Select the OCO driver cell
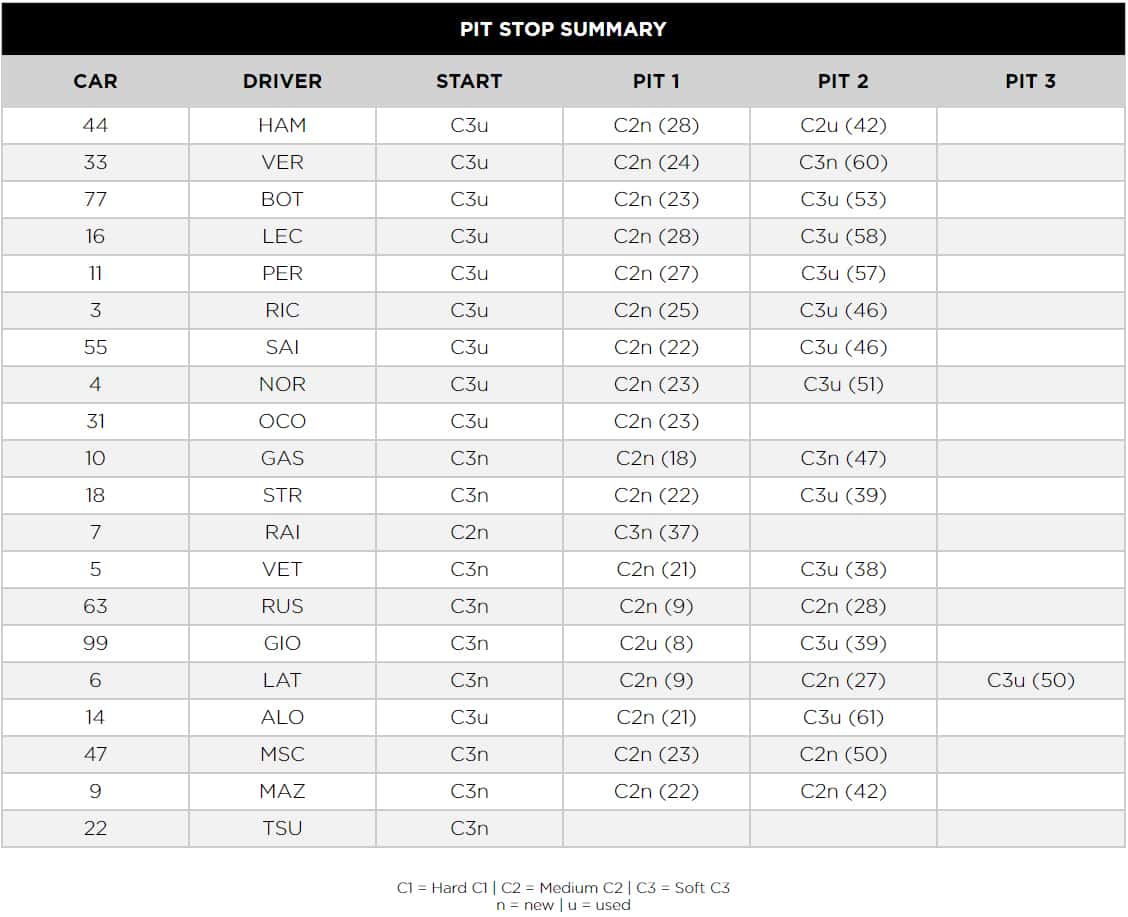This screenshot has height=917, width=1128. (282, 421)
